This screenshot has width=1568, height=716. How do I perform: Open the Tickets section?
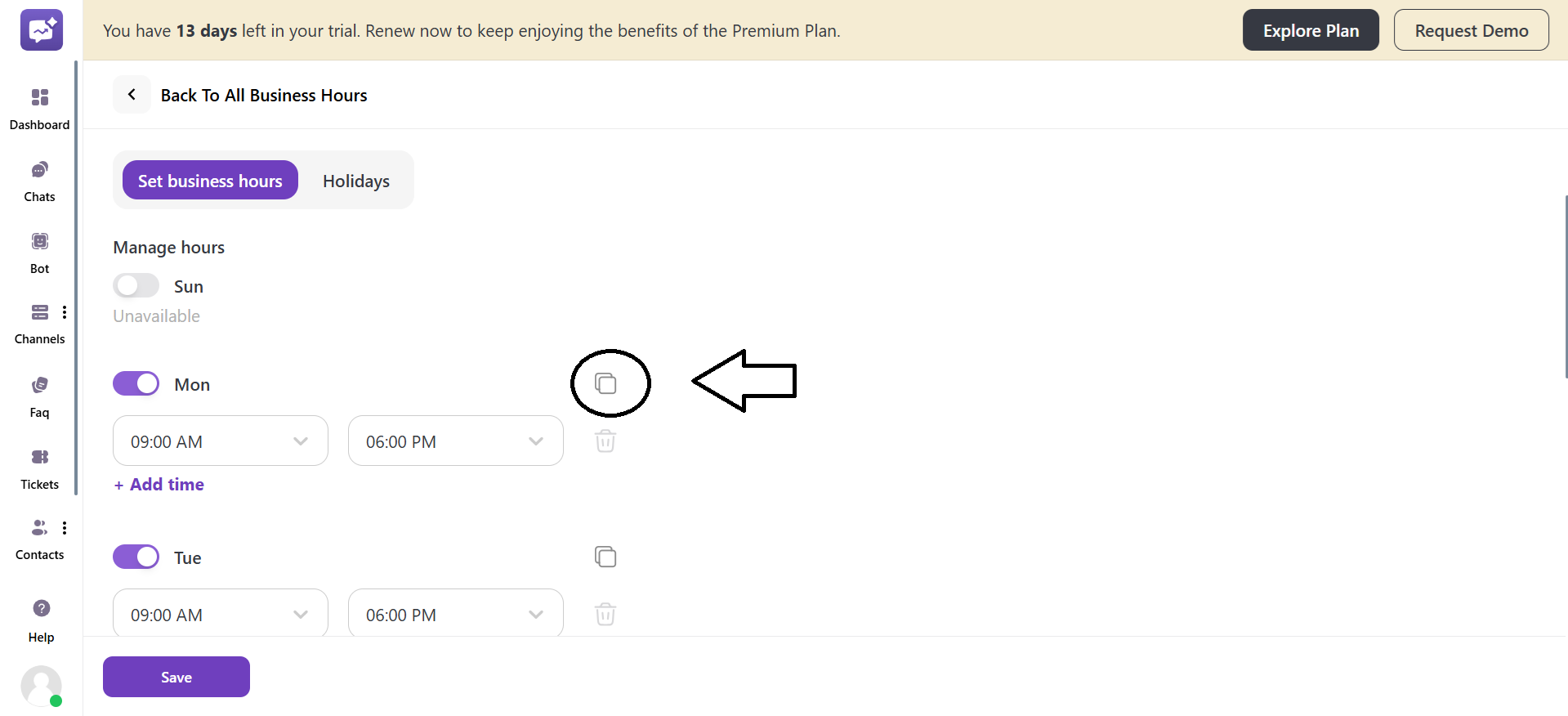click(x=39, y=466)
